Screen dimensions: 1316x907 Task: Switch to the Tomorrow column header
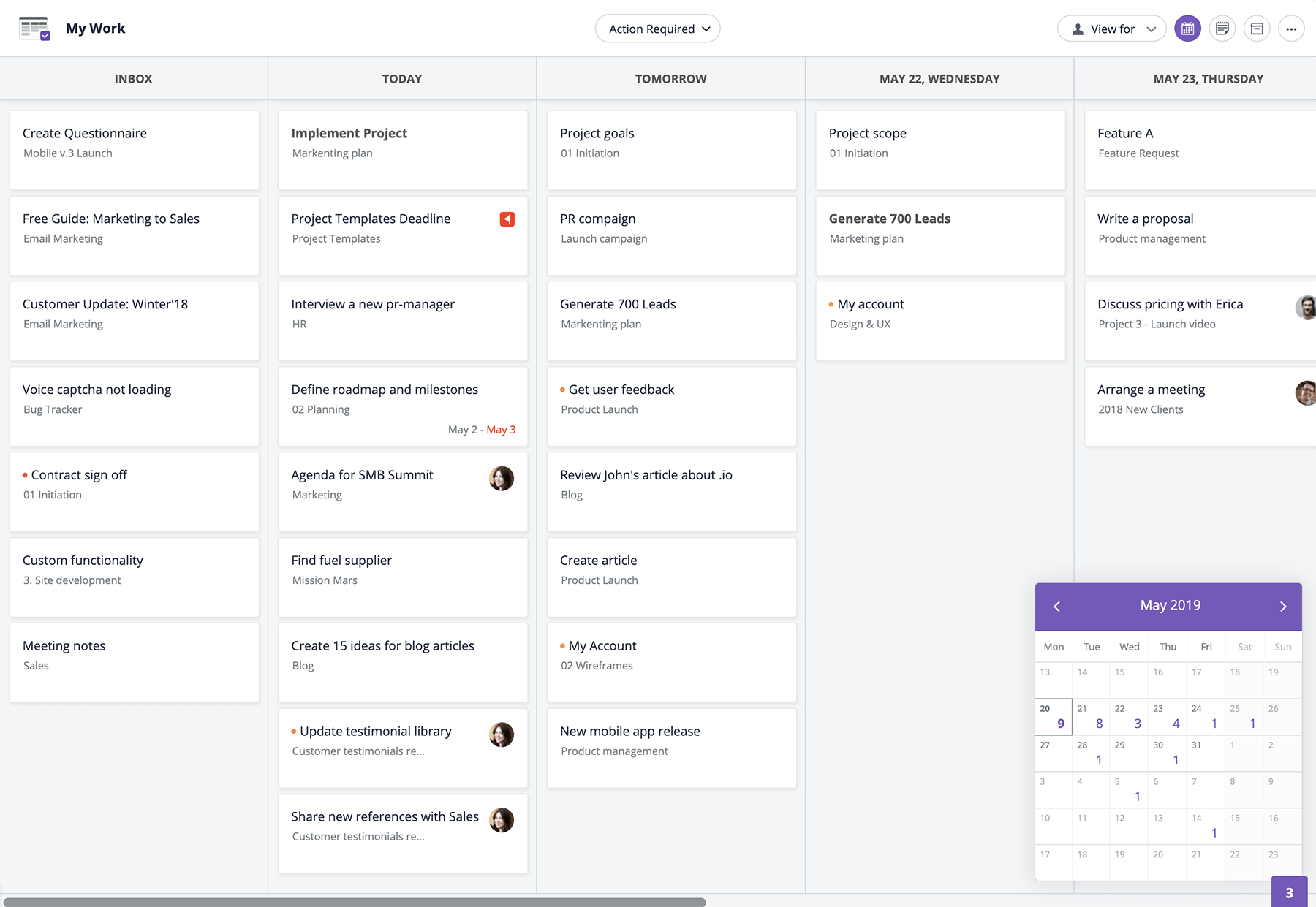click(x=670, y=78)
